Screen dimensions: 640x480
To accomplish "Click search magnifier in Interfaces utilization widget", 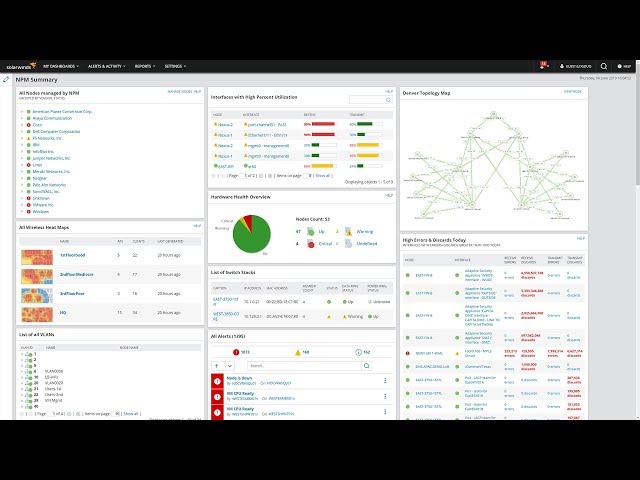I will (389, 100).
